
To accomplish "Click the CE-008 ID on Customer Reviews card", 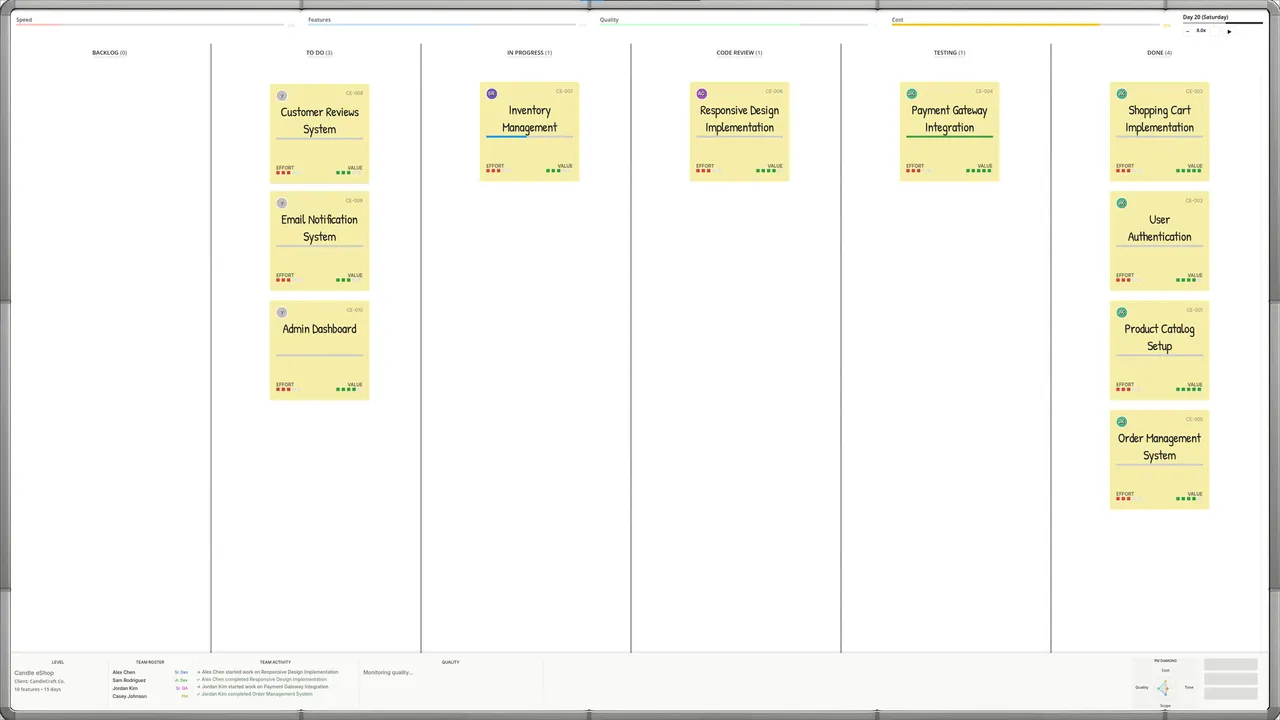I will (x=355, y=93).
